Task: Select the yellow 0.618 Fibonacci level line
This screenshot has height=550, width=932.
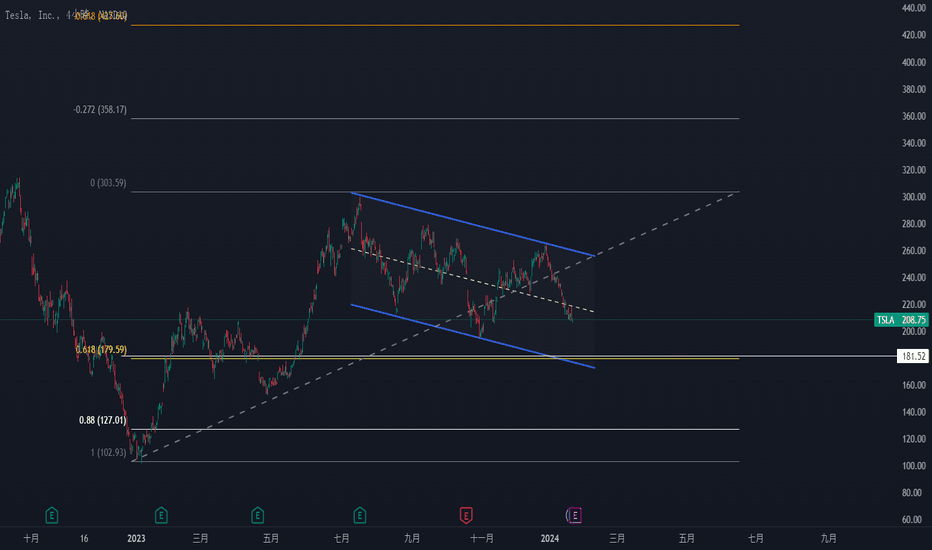Action: (435, 359)
